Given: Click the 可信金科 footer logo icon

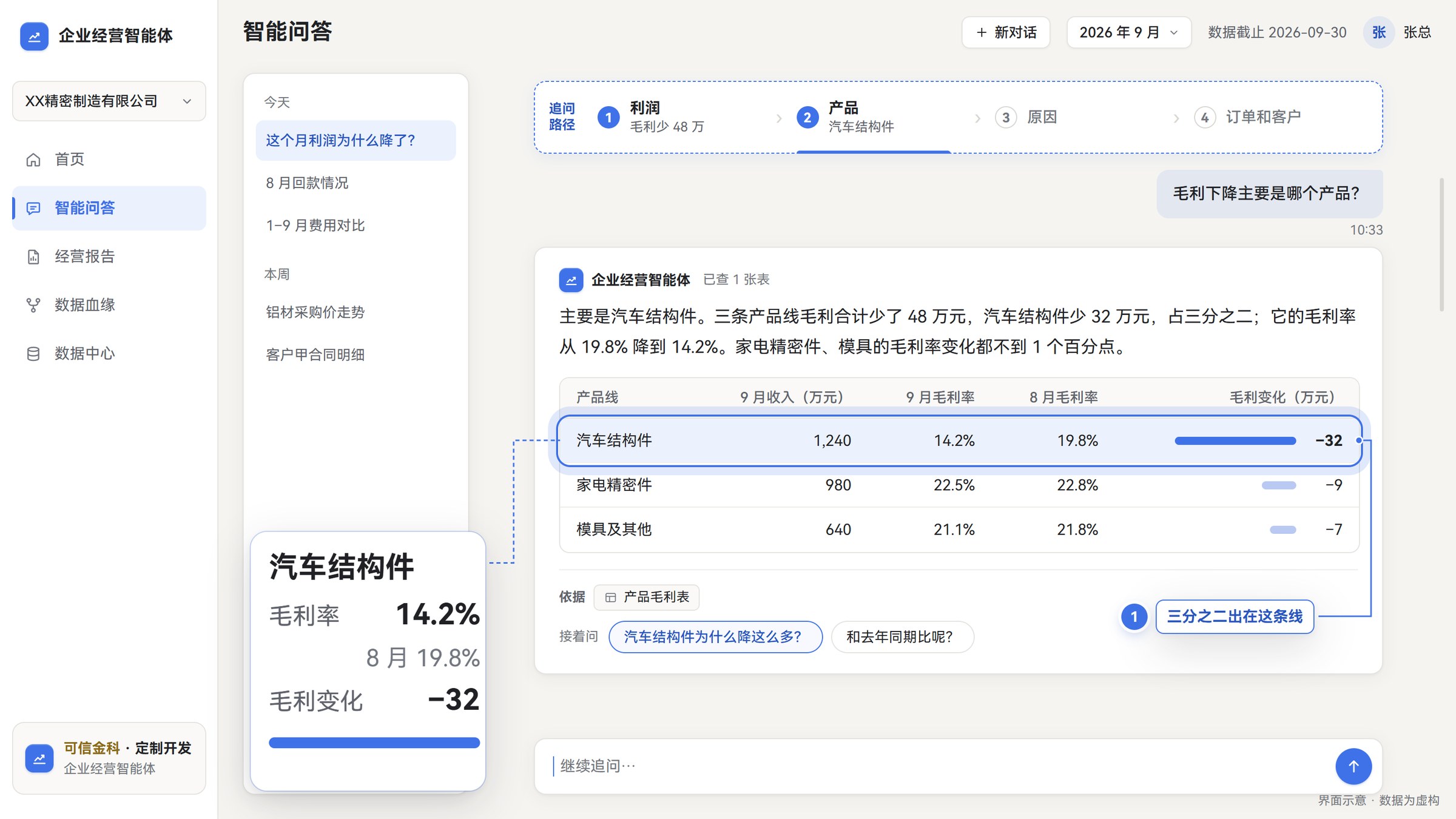Looking at the screenshot, I should point(39,758).
